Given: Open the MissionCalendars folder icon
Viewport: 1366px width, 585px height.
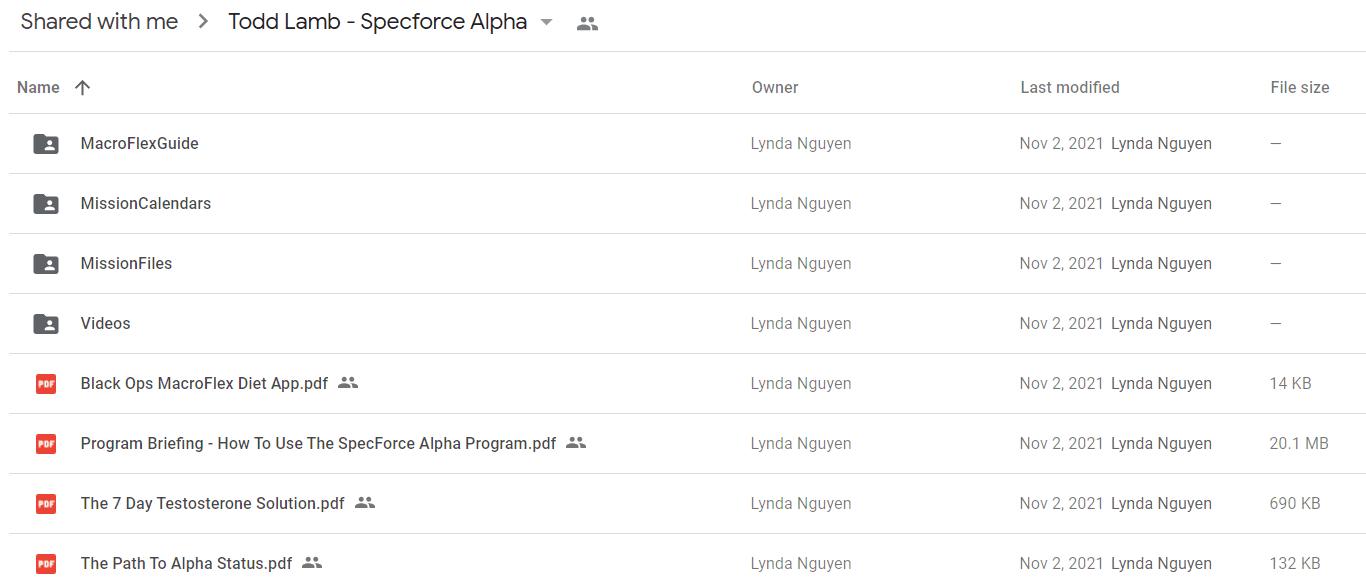Looking at the screenshot, I should (x=46, y=204).
